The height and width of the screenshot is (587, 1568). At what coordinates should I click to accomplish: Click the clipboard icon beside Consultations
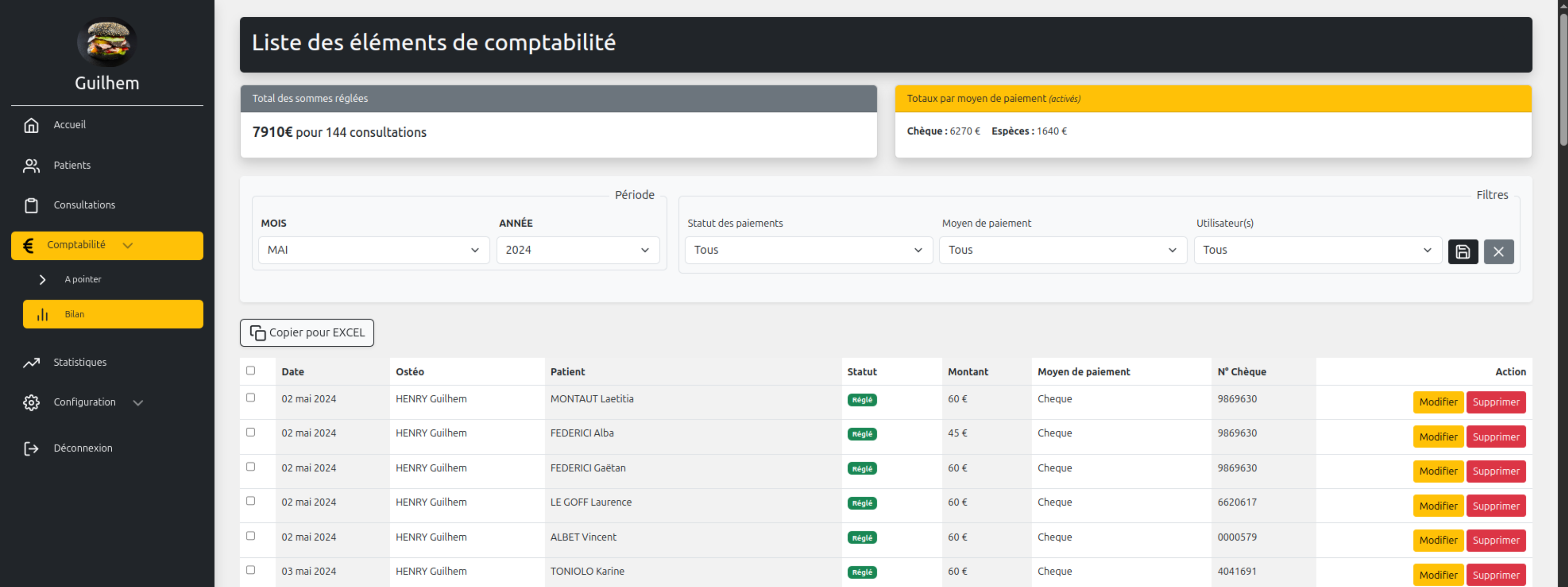(x=31, y=205)
